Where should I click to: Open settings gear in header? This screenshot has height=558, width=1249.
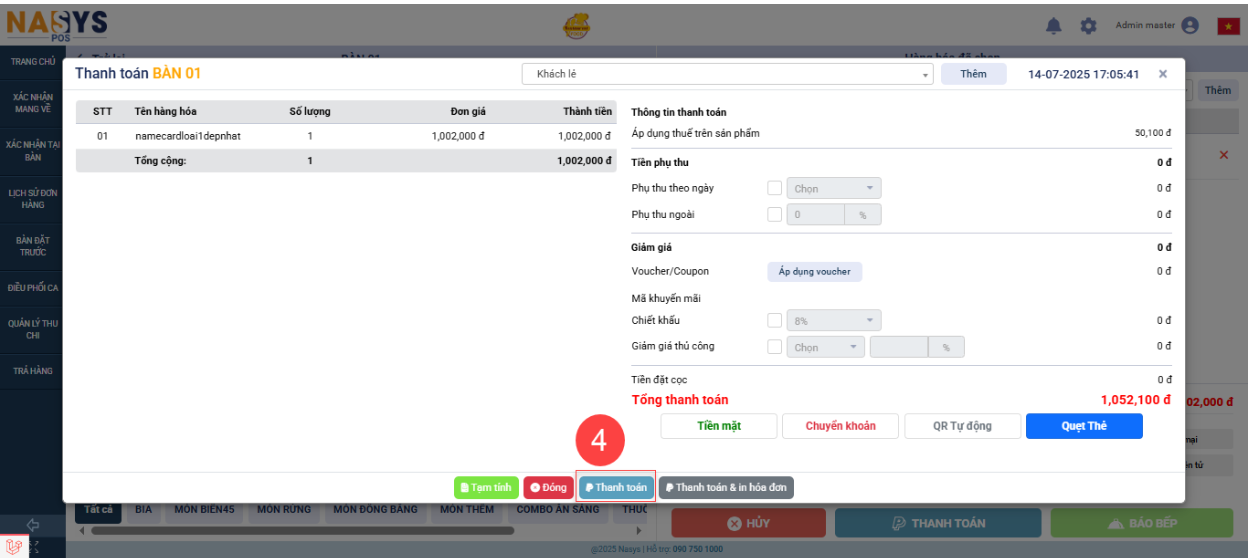[1088, 26]
